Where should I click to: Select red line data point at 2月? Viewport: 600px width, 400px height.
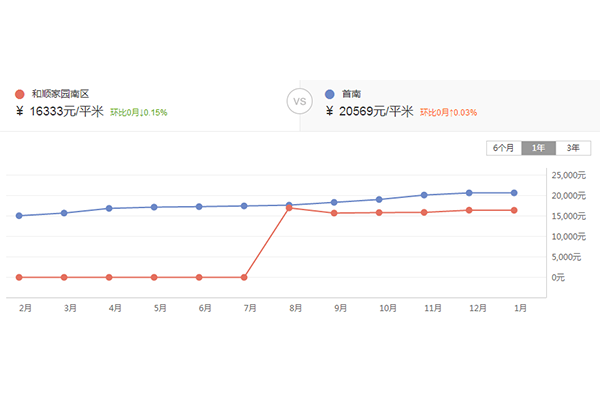[x=19, y=277]
